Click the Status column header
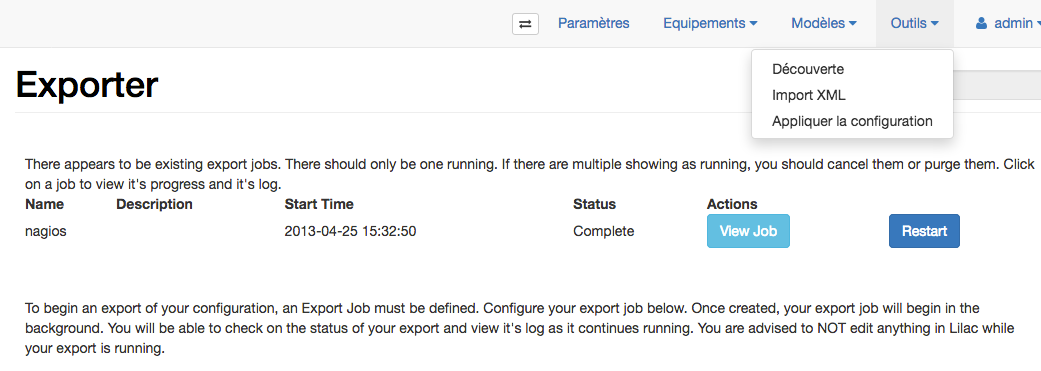This screenshot has height=371, width=1041. 594,204
